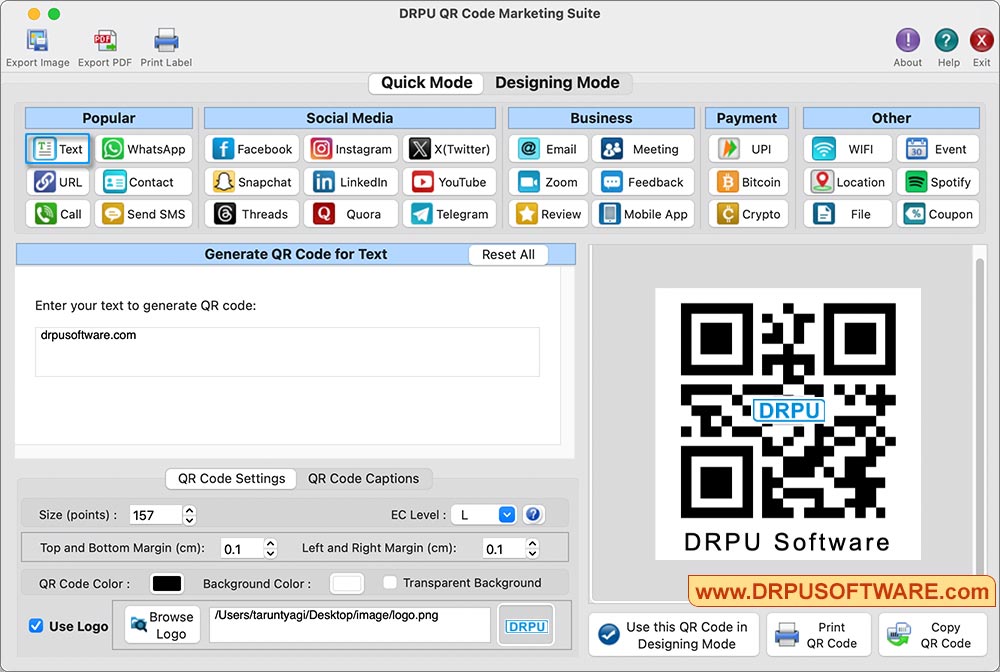
Task: Open the YouTube QR code generator
Action: pyautogui.click(x=449, y=181)
